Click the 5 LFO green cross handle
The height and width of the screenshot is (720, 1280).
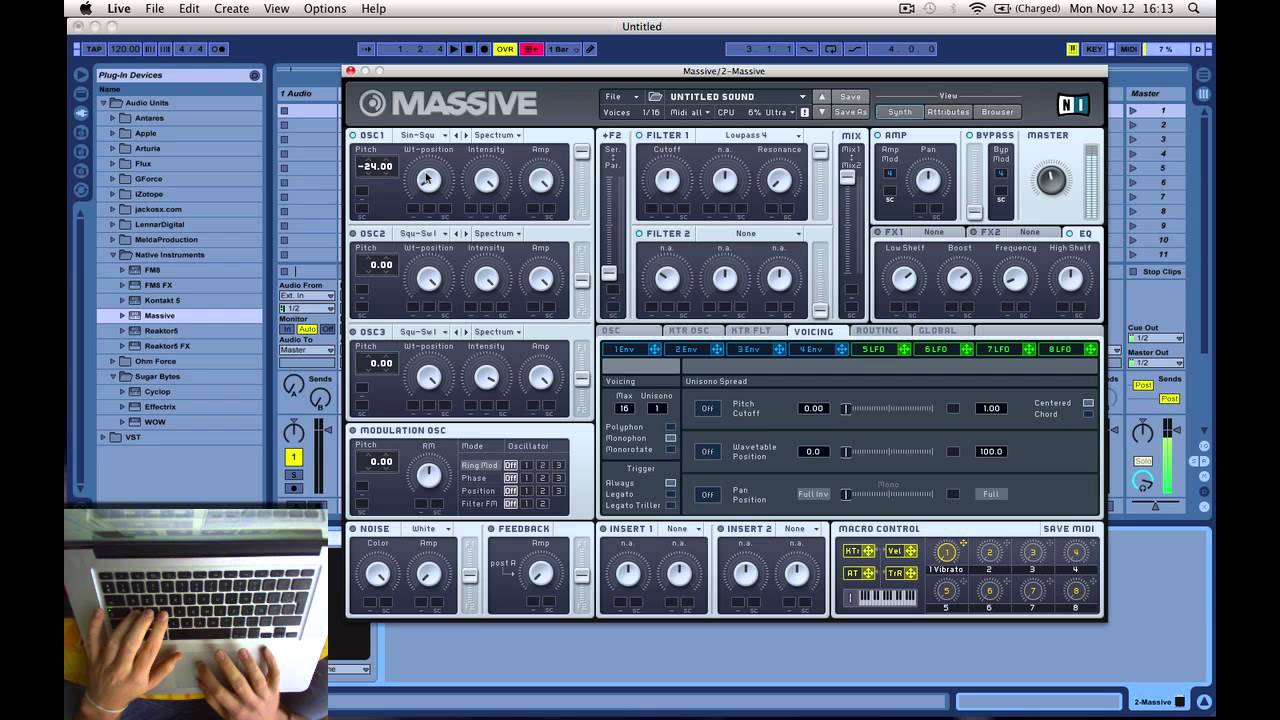[904, 349]
